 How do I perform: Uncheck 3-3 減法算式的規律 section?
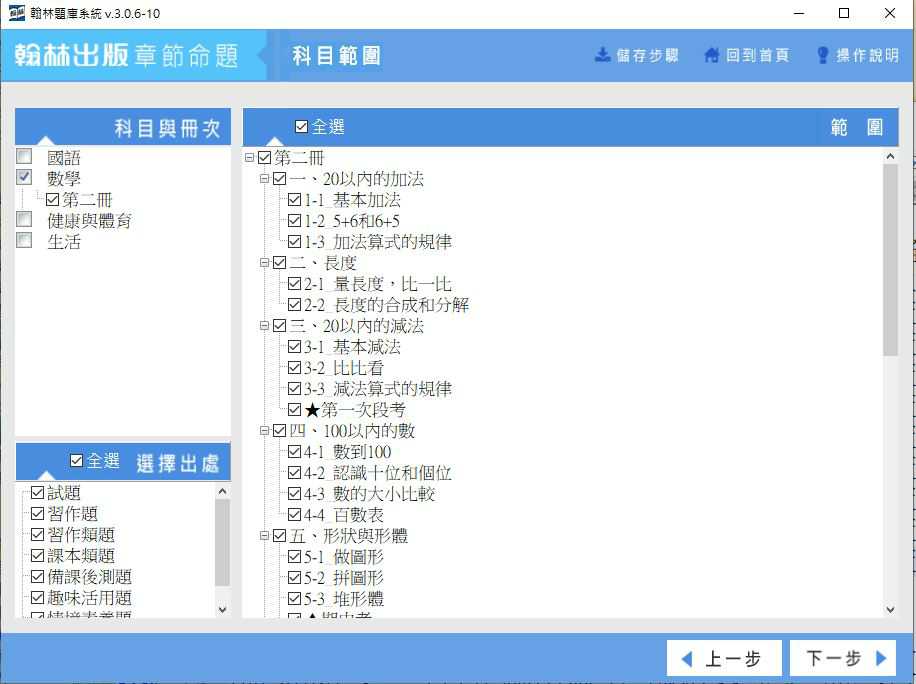[x=294, y=389]
